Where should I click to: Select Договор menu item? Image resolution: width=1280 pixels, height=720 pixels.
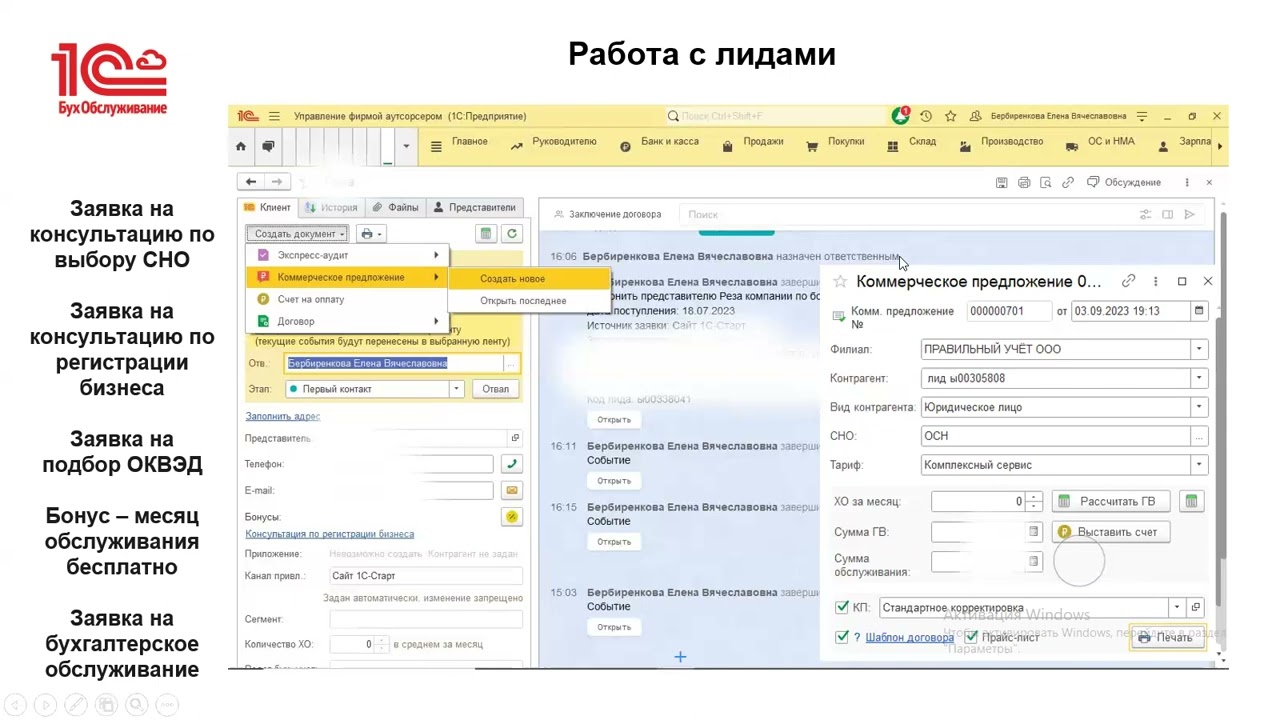pyautogui.click(x=348, y=321)
